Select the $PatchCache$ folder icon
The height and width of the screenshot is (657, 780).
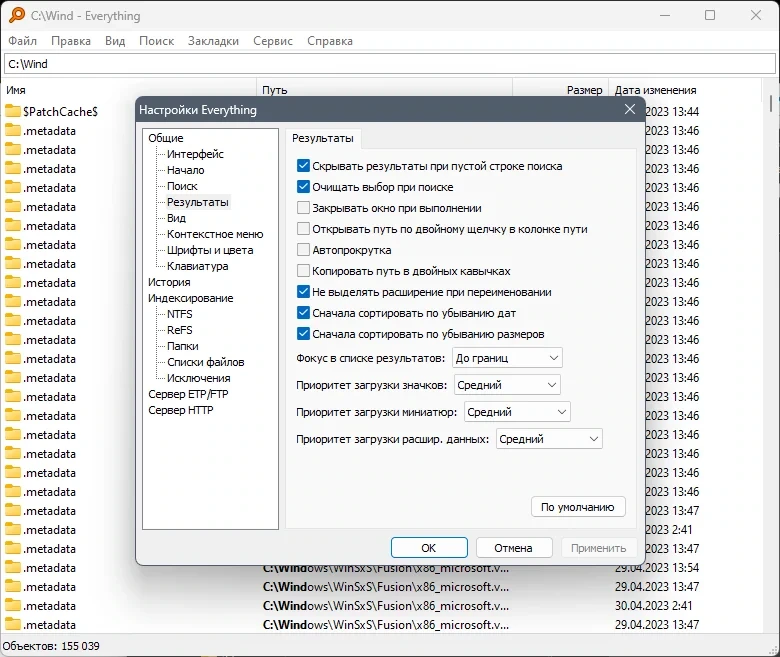pos(13,111)
